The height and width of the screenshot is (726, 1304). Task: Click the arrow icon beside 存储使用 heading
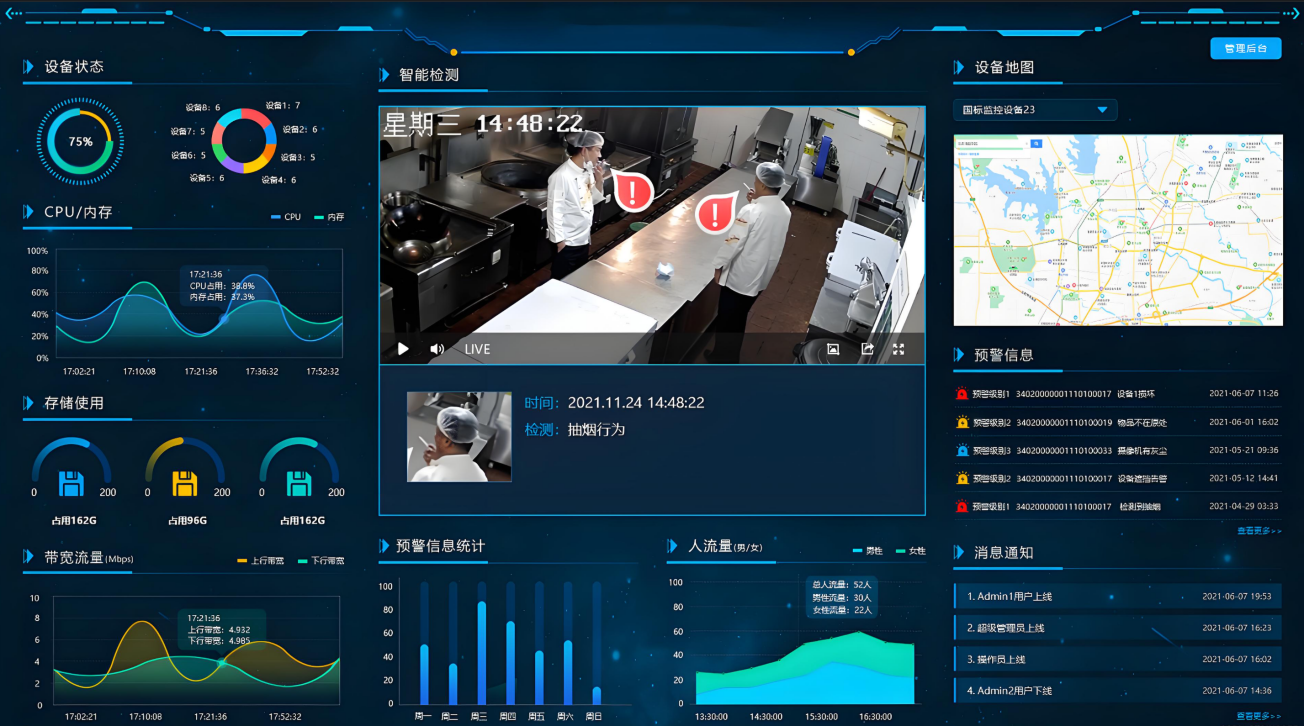pyautogui.click(x=29, y=403)
